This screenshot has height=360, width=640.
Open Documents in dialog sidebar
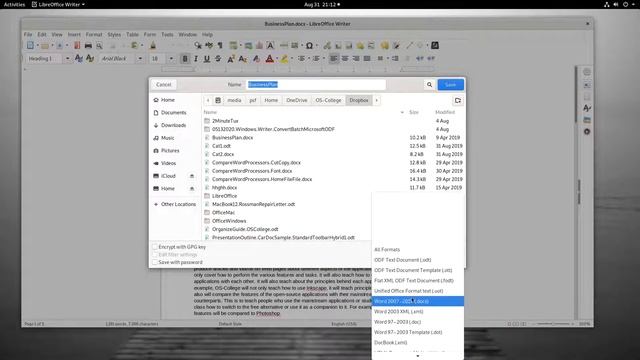173,113
